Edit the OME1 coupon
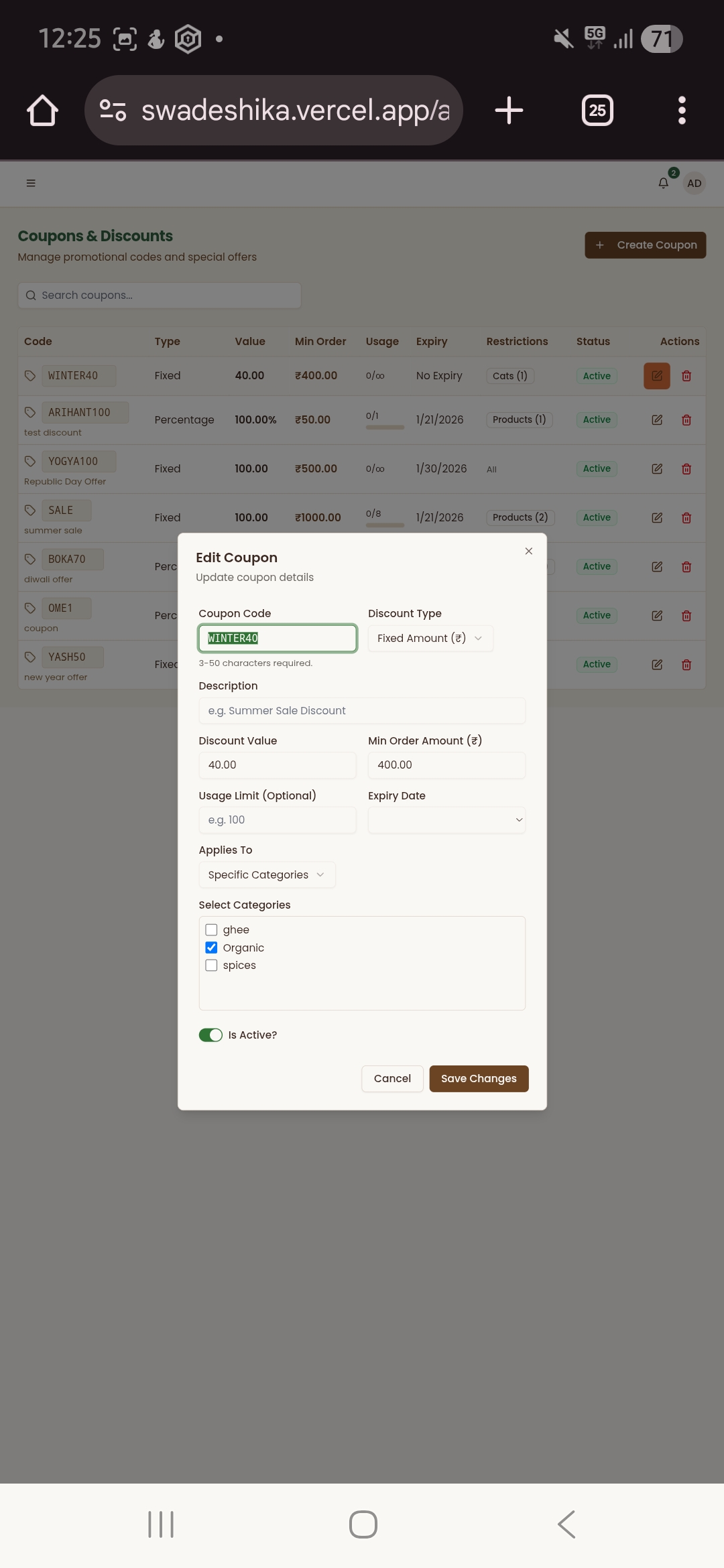This screenshot has height=1568, width=724. click(x=657, y=616)
